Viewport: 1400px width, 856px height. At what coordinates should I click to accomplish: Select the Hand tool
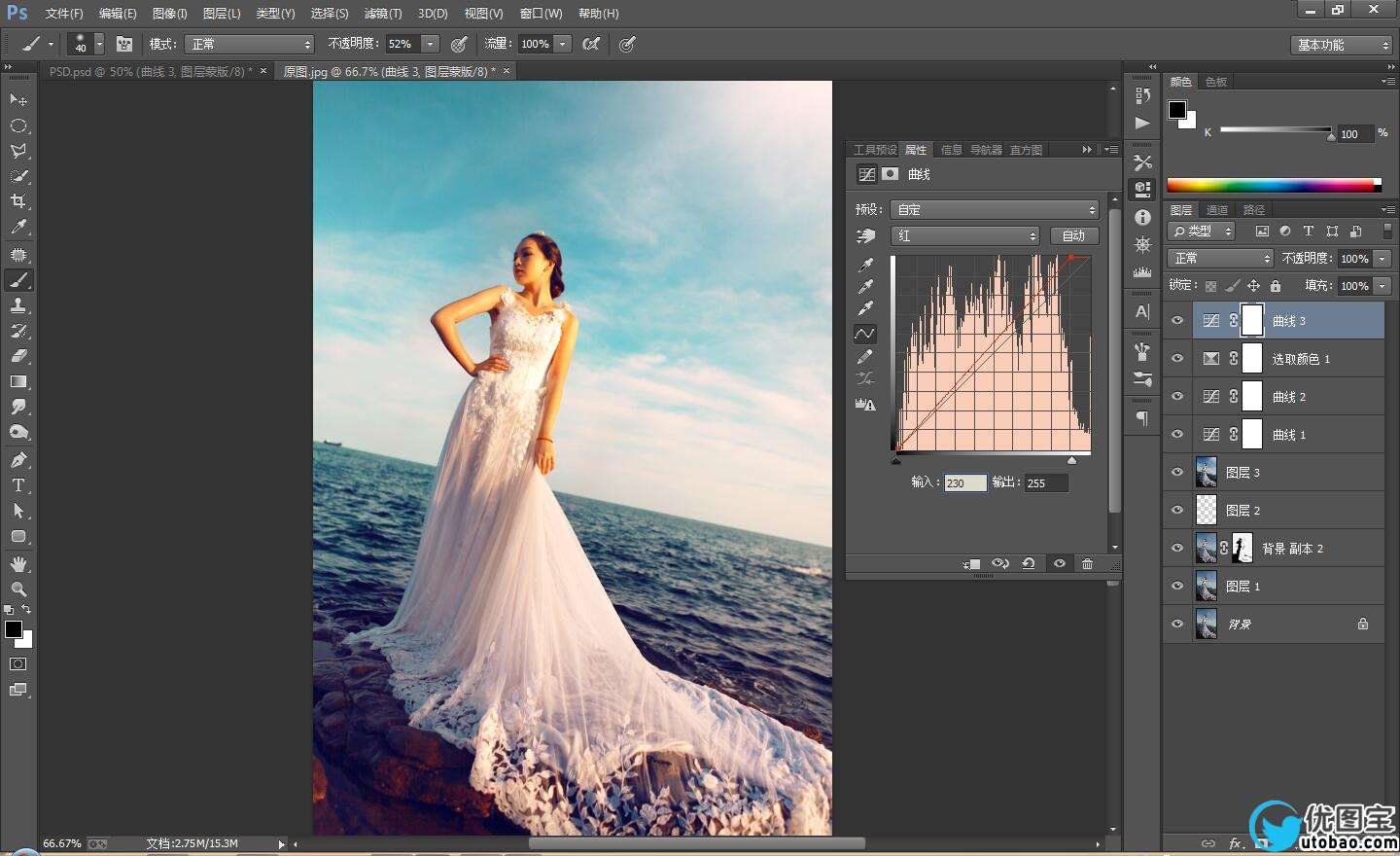tap(17, 564)
